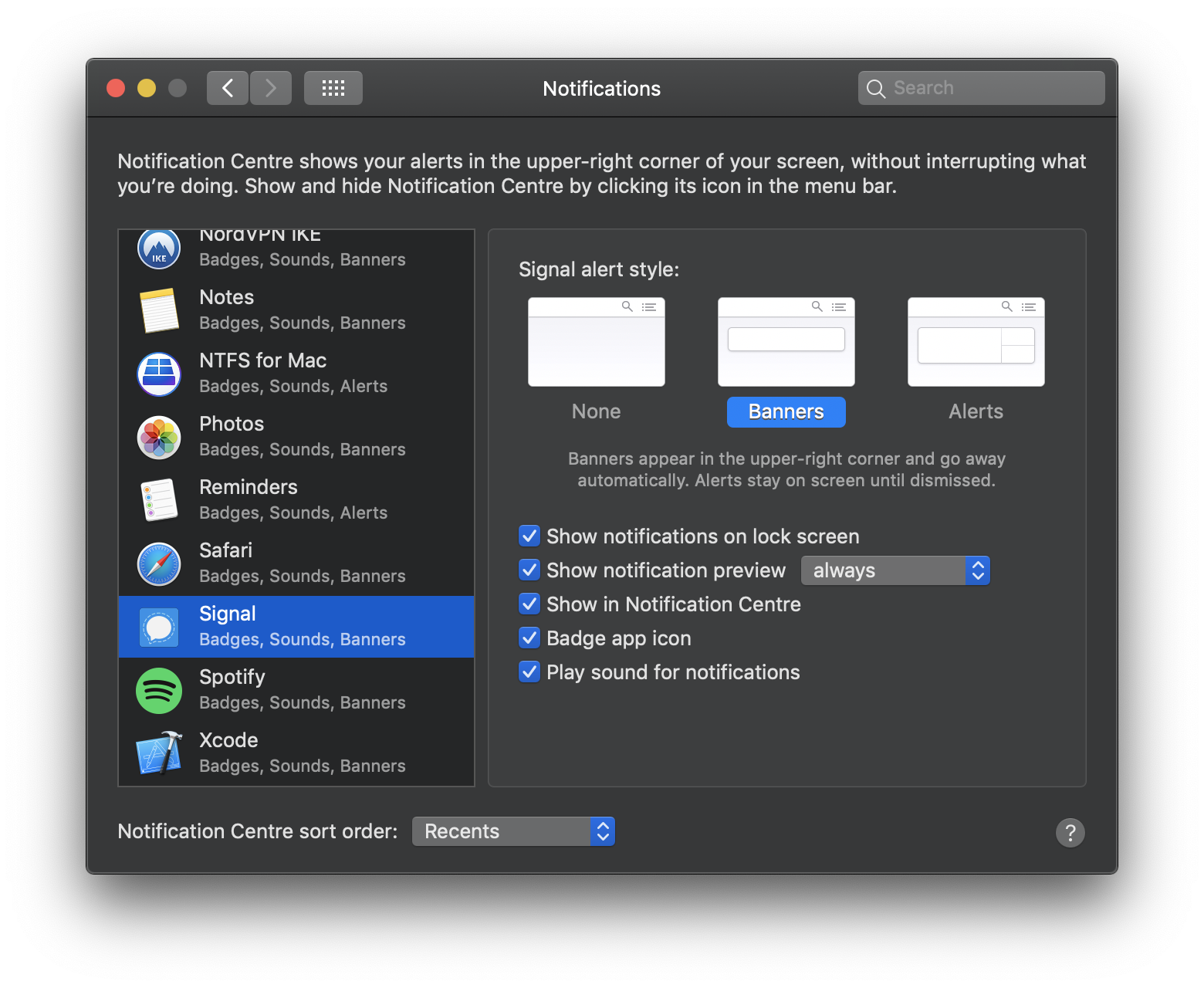Go forward with the right chevron button
The image size is (1204, 988).
(x=271, y=88)
